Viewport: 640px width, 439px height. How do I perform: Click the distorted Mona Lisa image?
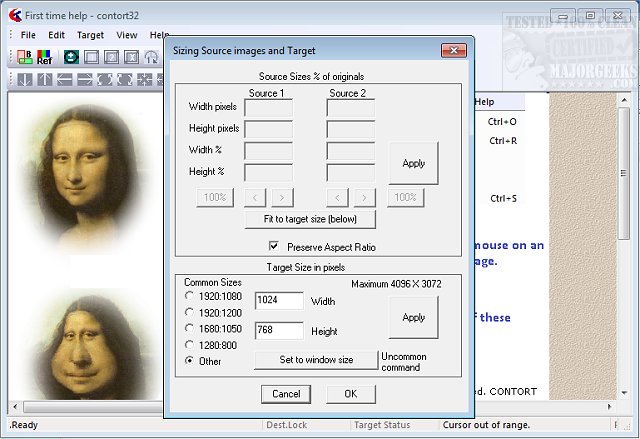(90, 345)
